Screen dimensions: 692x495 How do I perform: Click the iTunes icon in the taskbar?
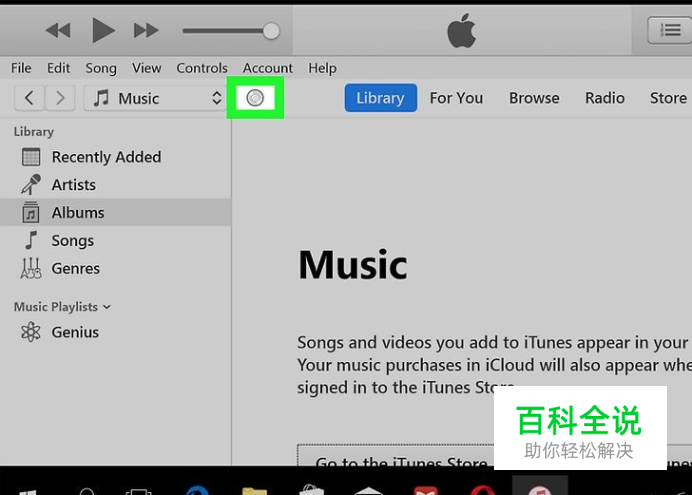[x=539, y=487]
